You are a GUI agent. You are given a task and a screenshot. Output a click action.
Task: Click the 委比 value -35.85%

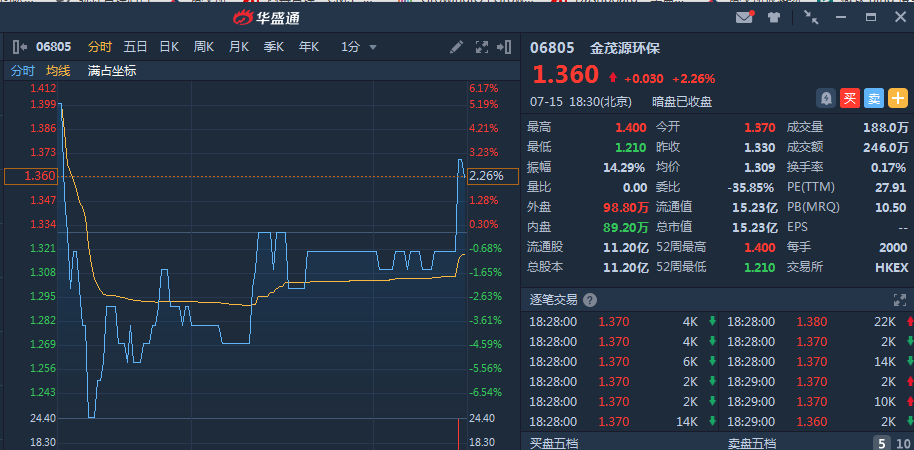click(x=751, y=188)
